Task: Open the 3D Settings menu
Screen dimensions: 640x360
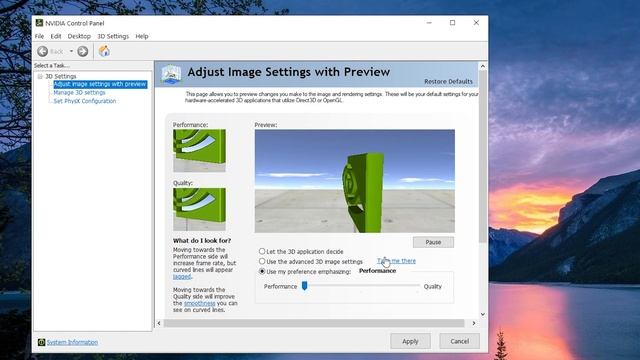Action: (x=113, y=36)
